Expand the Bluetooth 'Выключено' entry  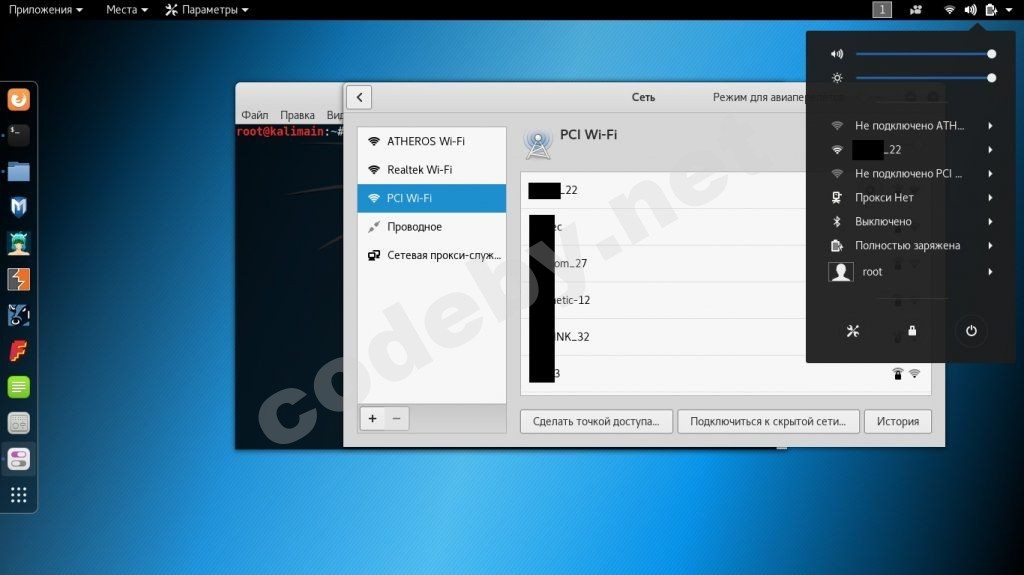[x=911, y=222]
